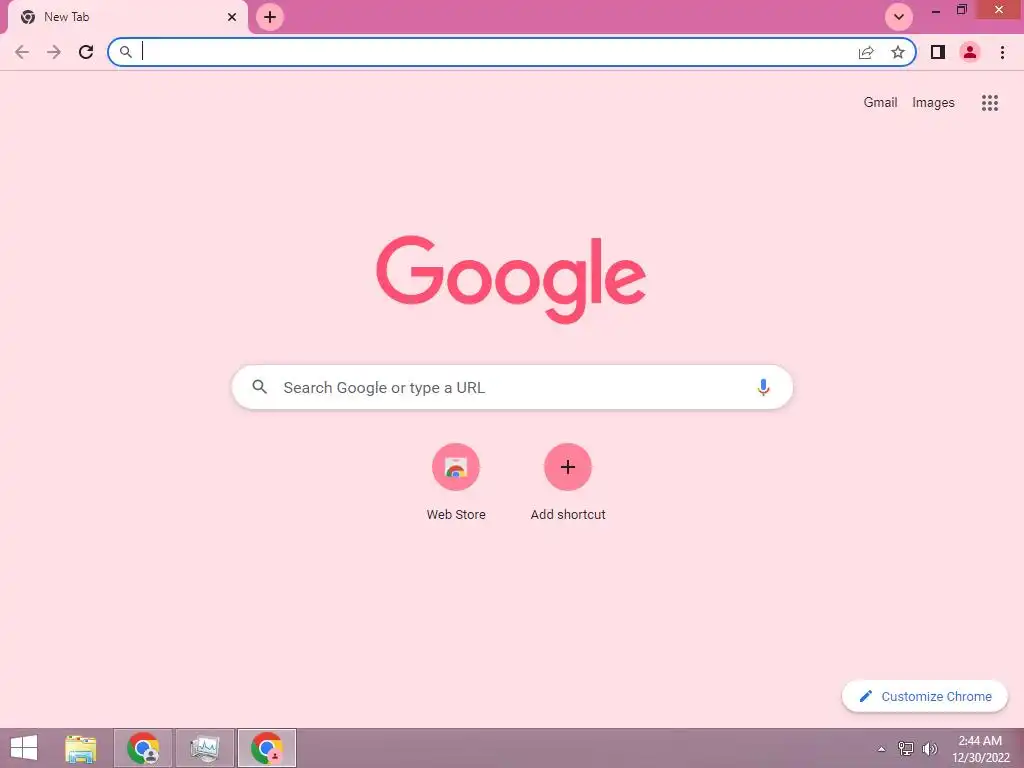Click the share page icon in address bar
1024x768 pixels.
coord(866,52)
